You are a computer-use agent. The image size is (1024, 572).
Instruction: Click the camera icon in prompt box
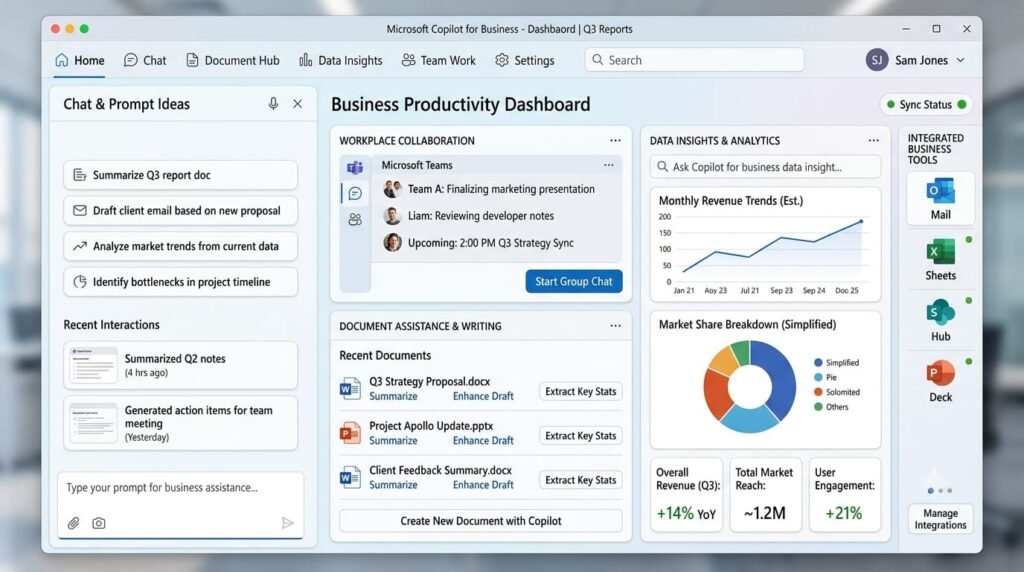click(99, 523)
